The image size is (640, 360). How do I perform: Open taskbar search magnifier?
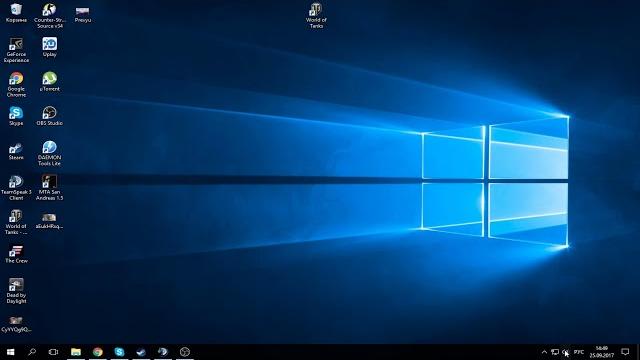click(x=32, y=352)
